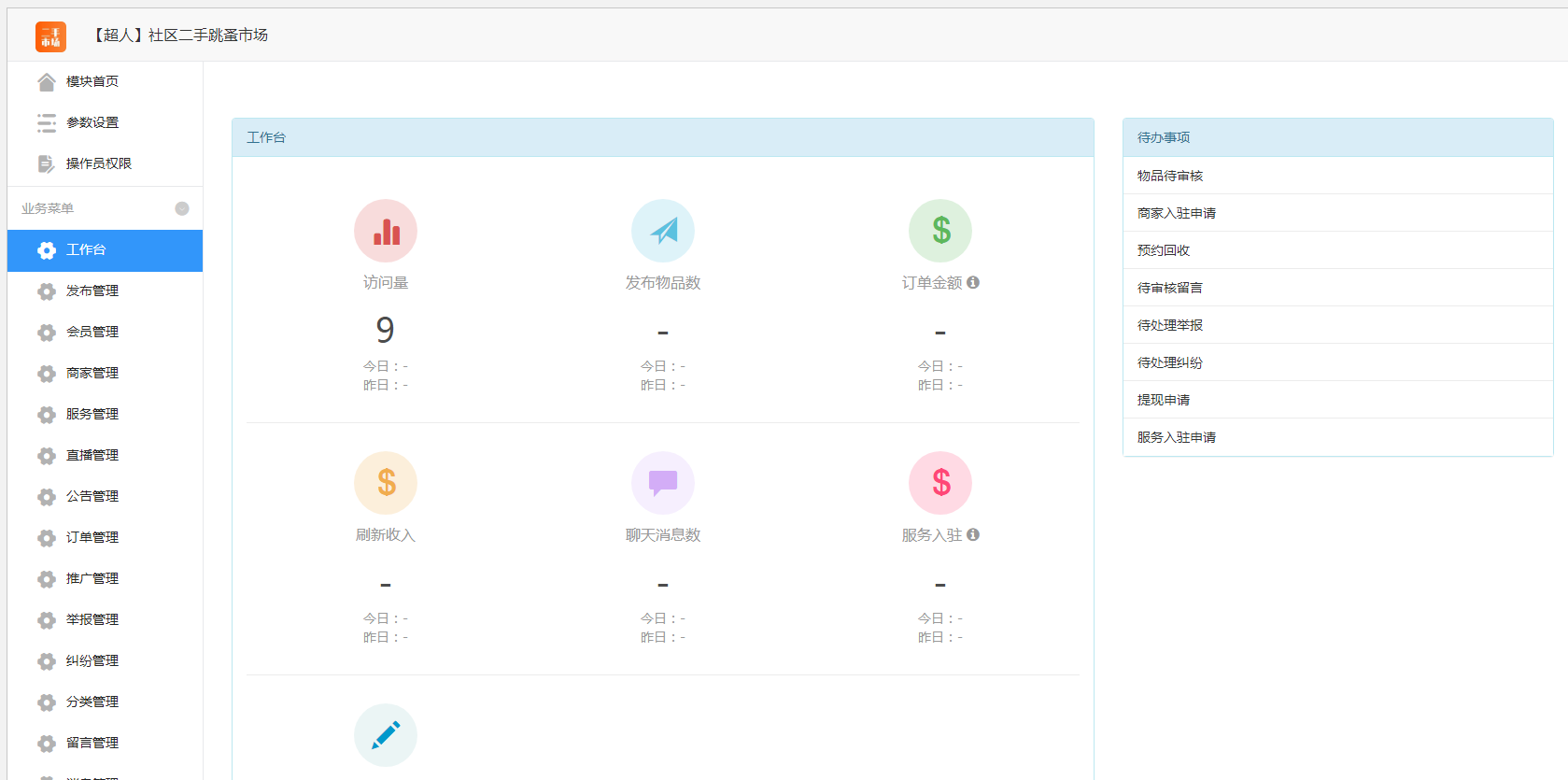Click the gear icon beside 举报管理
Screen dimensions: 1568x780
click(x=47, y=620)
